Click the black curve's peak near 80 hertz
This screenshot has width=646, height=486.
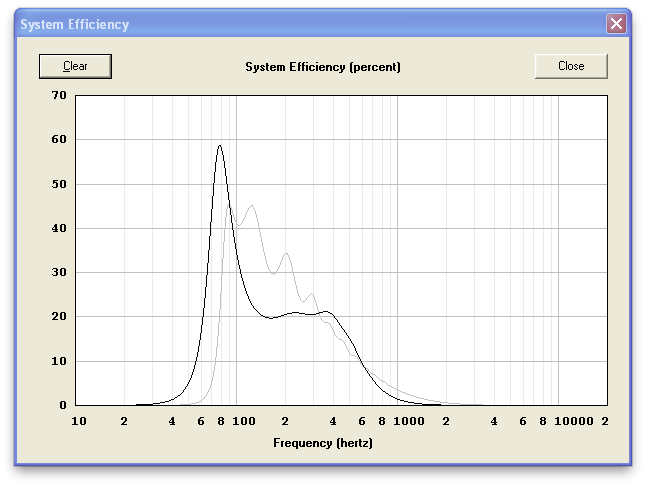(220, 145)
